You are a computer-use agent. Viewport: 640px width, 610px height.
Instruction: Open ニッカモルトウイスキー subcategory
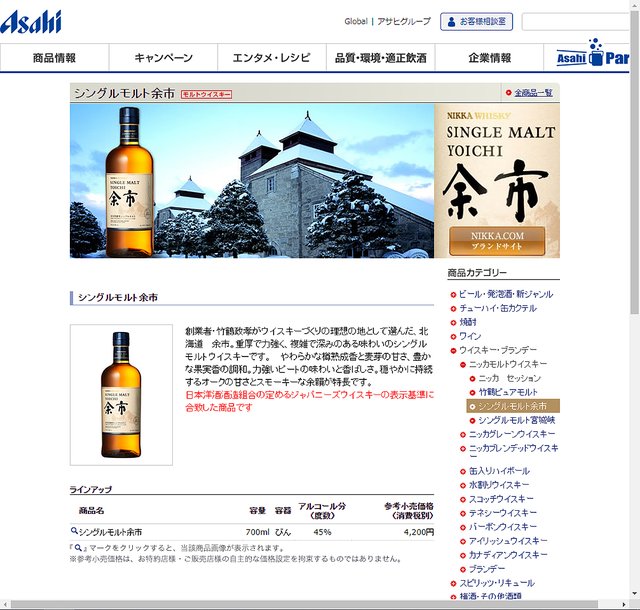pyautogui.click(x=508, y=364)
